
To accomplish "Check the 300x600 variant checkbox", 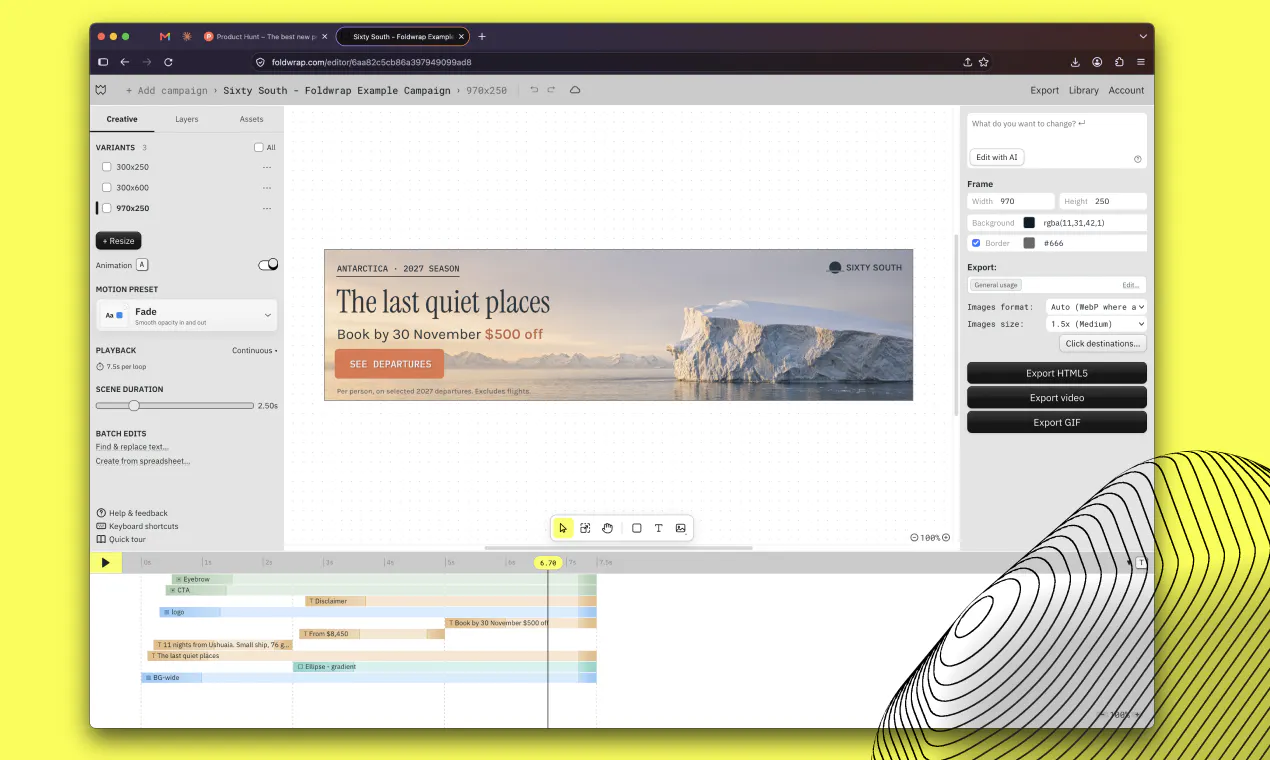I will tap(107, 187).
